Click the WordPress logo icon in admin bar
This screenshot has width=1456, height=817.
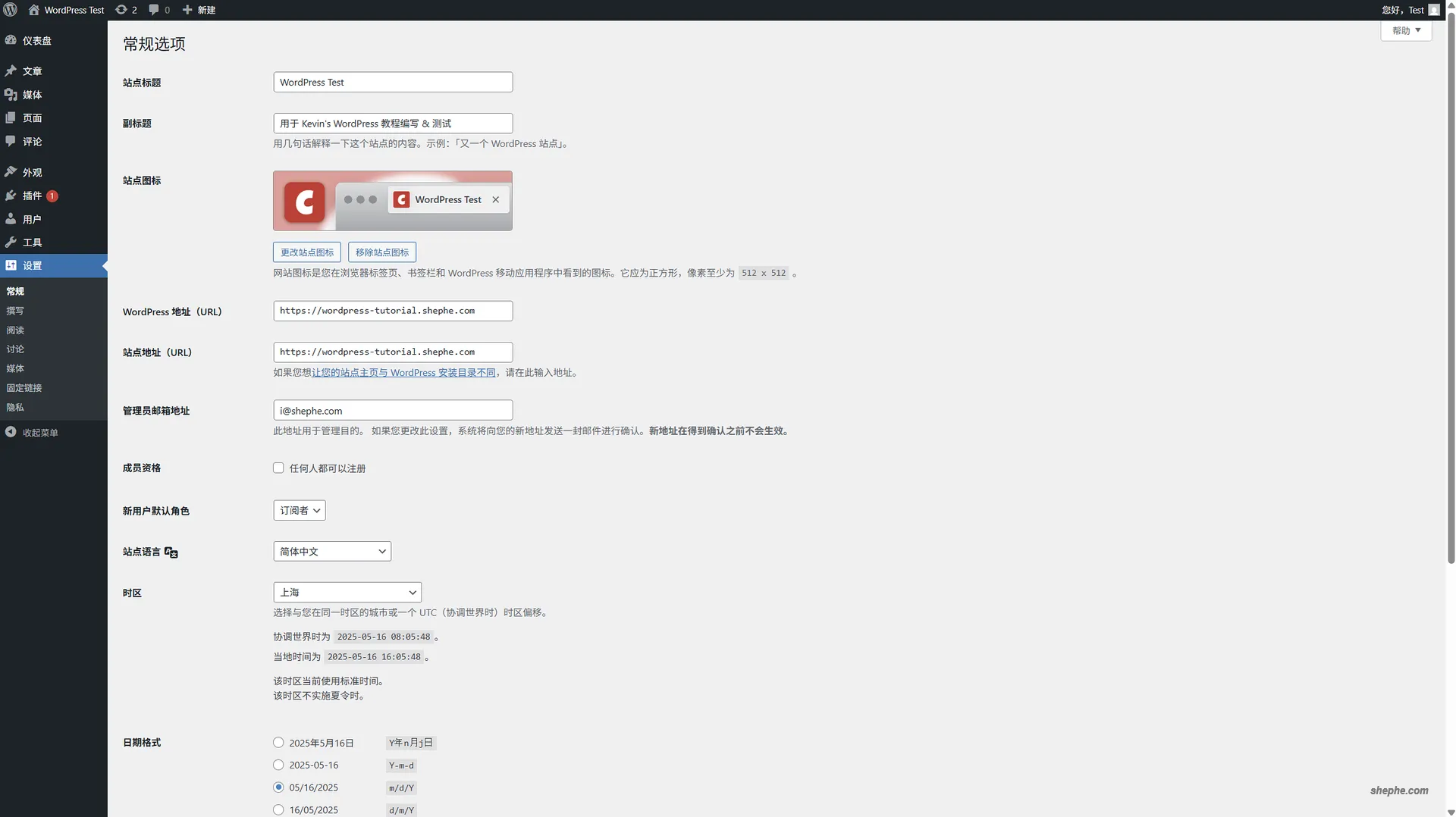(x=11, y=10)
